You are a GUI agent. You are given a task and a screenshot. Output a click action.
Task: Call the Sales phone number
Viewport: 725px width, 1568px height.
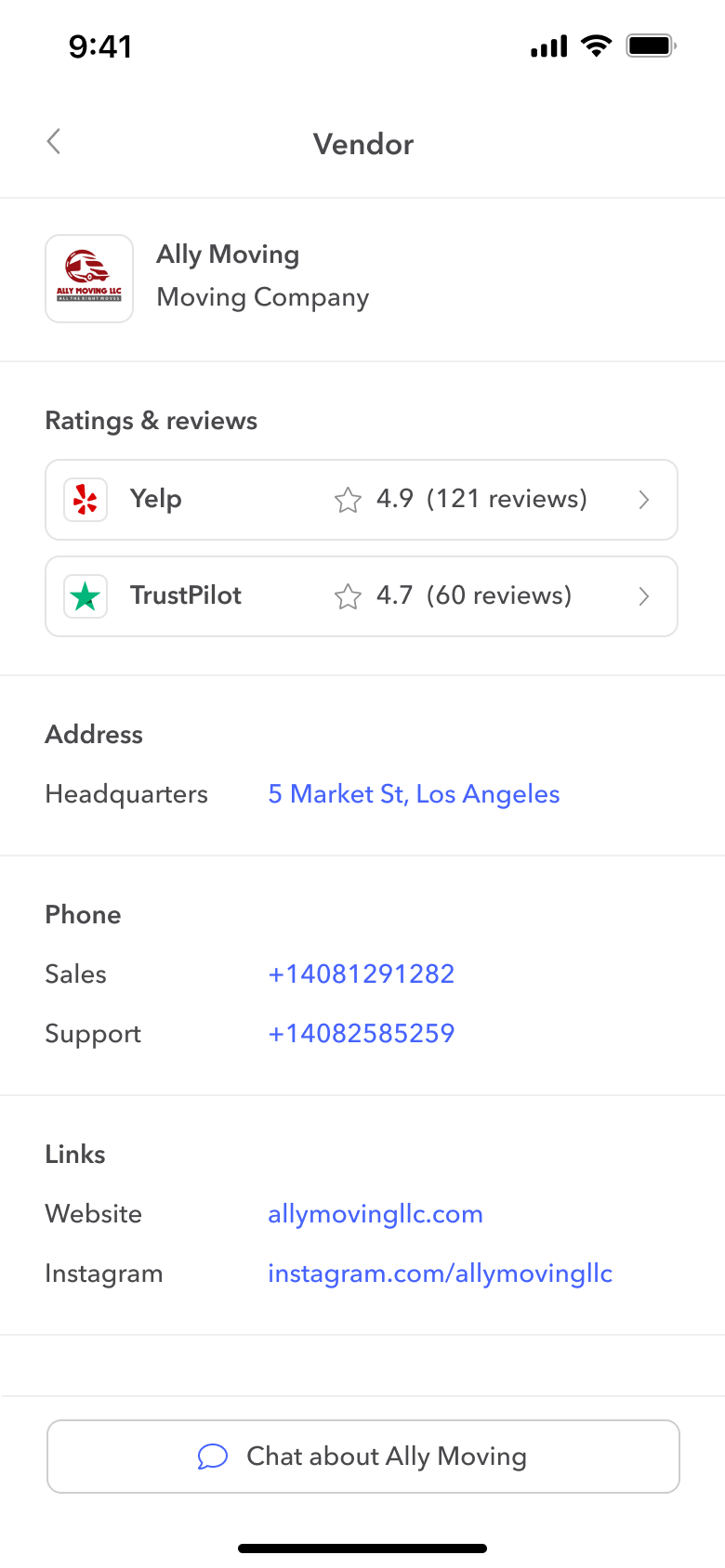361,974
